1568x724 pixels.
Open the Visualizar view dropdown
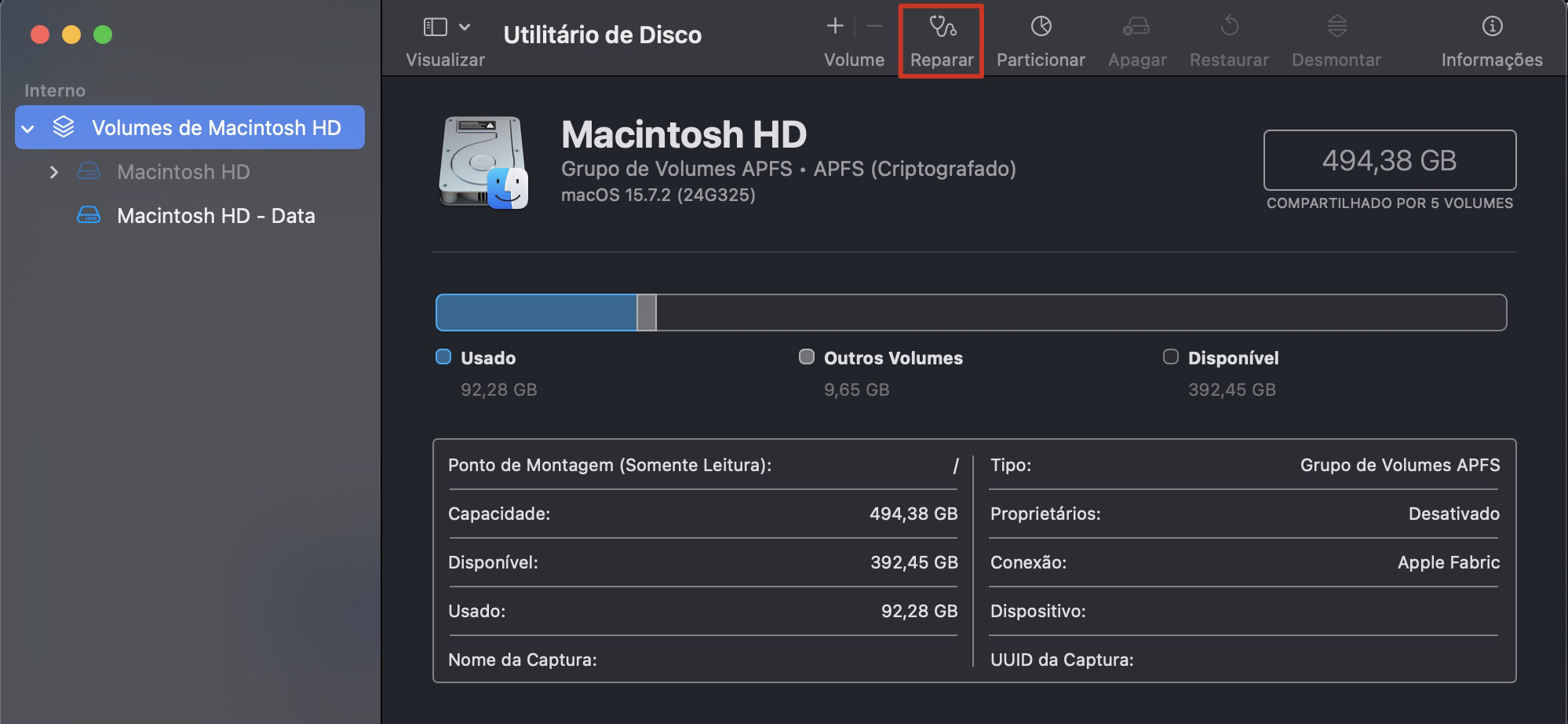point(444,34)
